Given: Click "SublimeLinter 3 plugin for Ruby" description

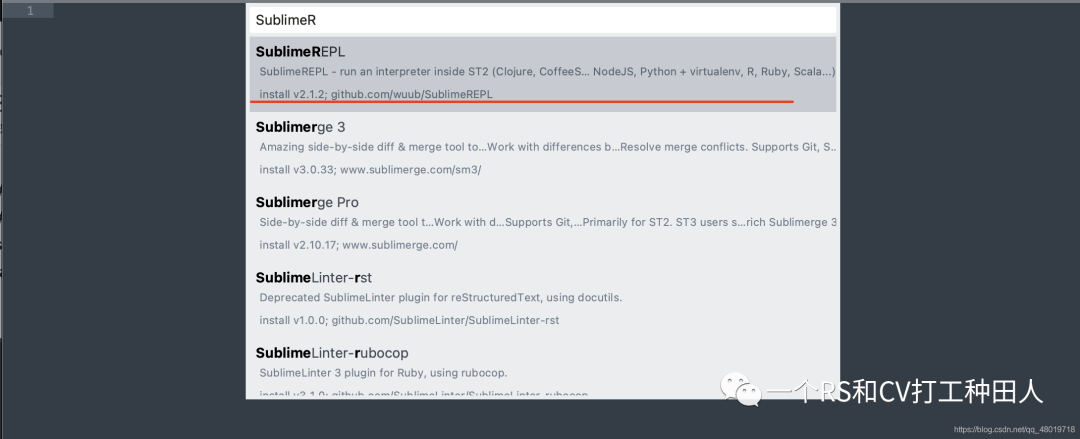Looking at the screenshot, I should coord(383,373).
